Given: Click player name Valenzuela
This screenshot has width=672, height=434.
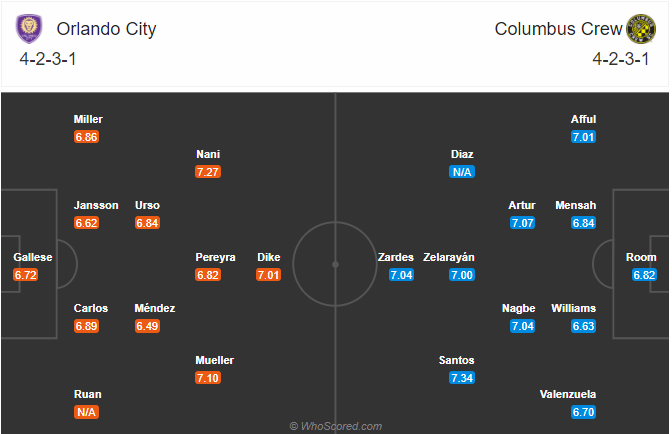Looking at the screenshot, I should pos(568,394).
